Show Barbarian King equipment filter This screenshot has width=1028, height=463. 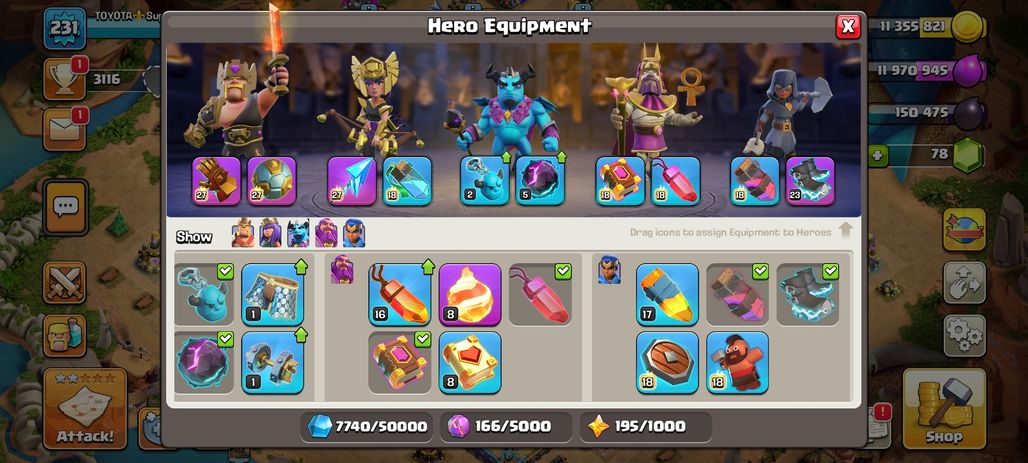(x=243, y=233)
